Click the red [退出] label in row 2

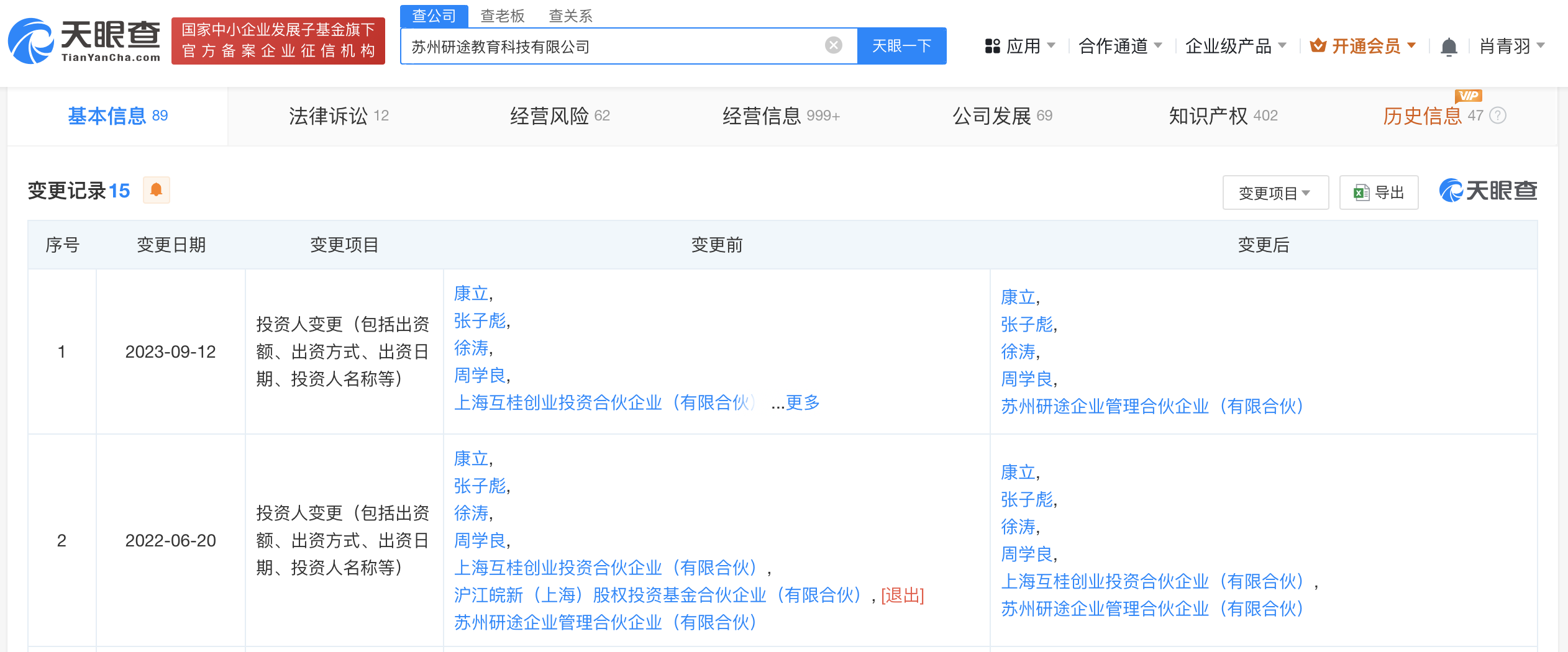point(902,595)
